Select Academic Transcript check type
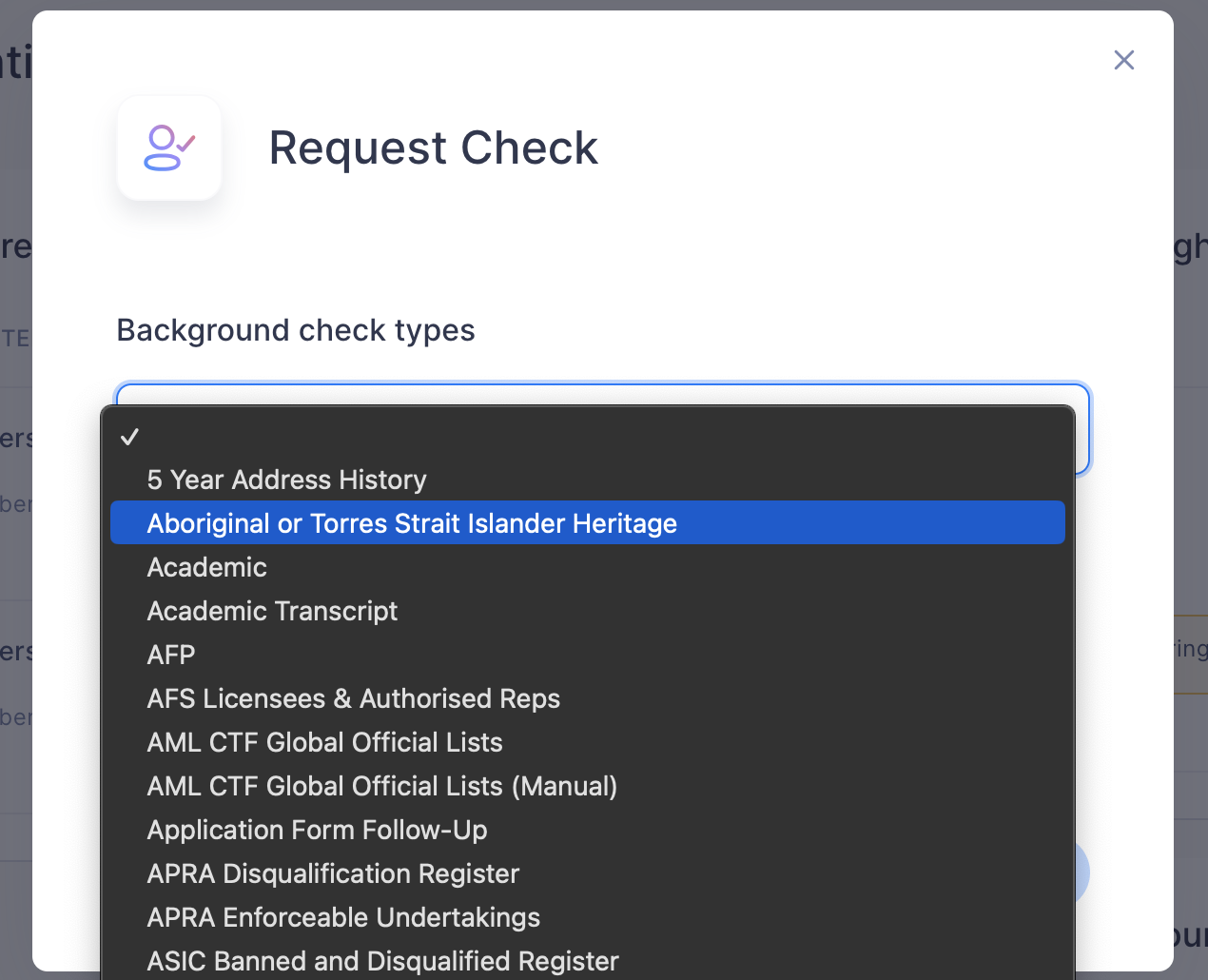Image resolution: width=1208 pixels, height=980 pixels. pyautogui.click(x=272, y=611)
